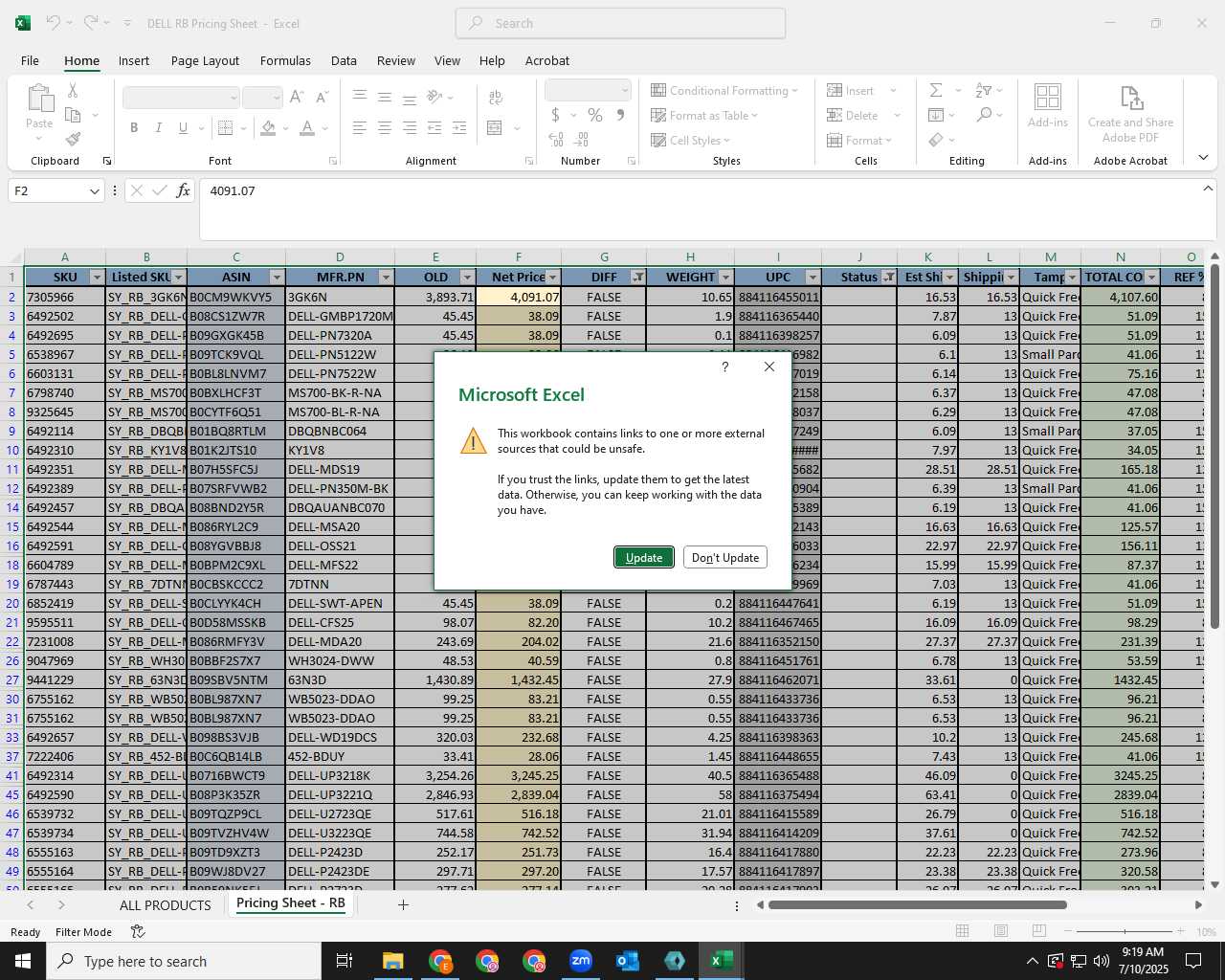
Task: Click the vertical scrollbar thumb
Action: (x=1214, y=447)
